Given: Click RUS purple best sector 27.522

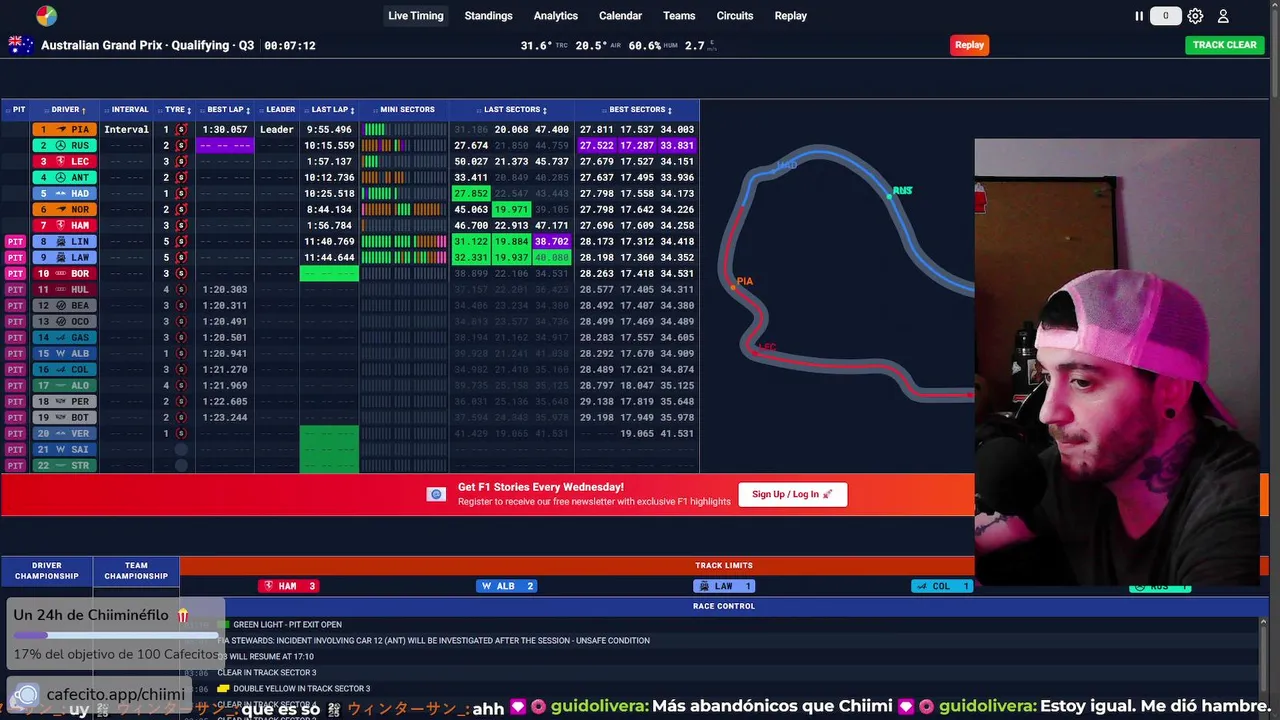Looking at the screenshot, I should 596,146.
